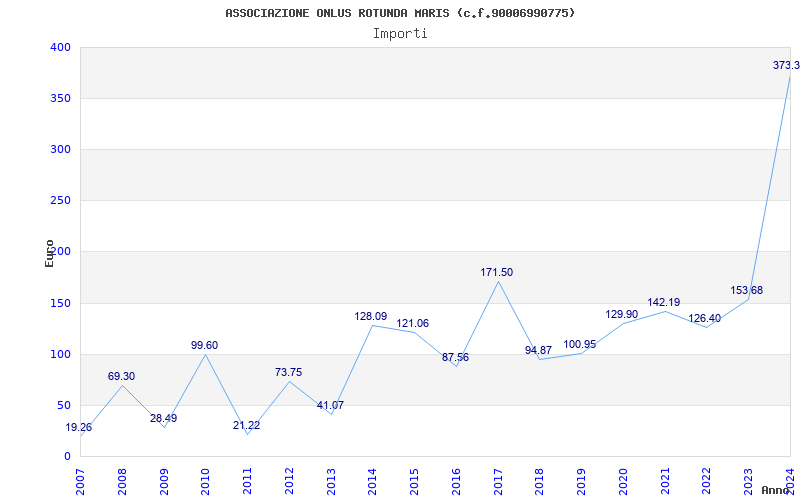Screen dimensions: 800x500
Task: Click the 19.26 data label for 2007
Action: coord(79,428)
